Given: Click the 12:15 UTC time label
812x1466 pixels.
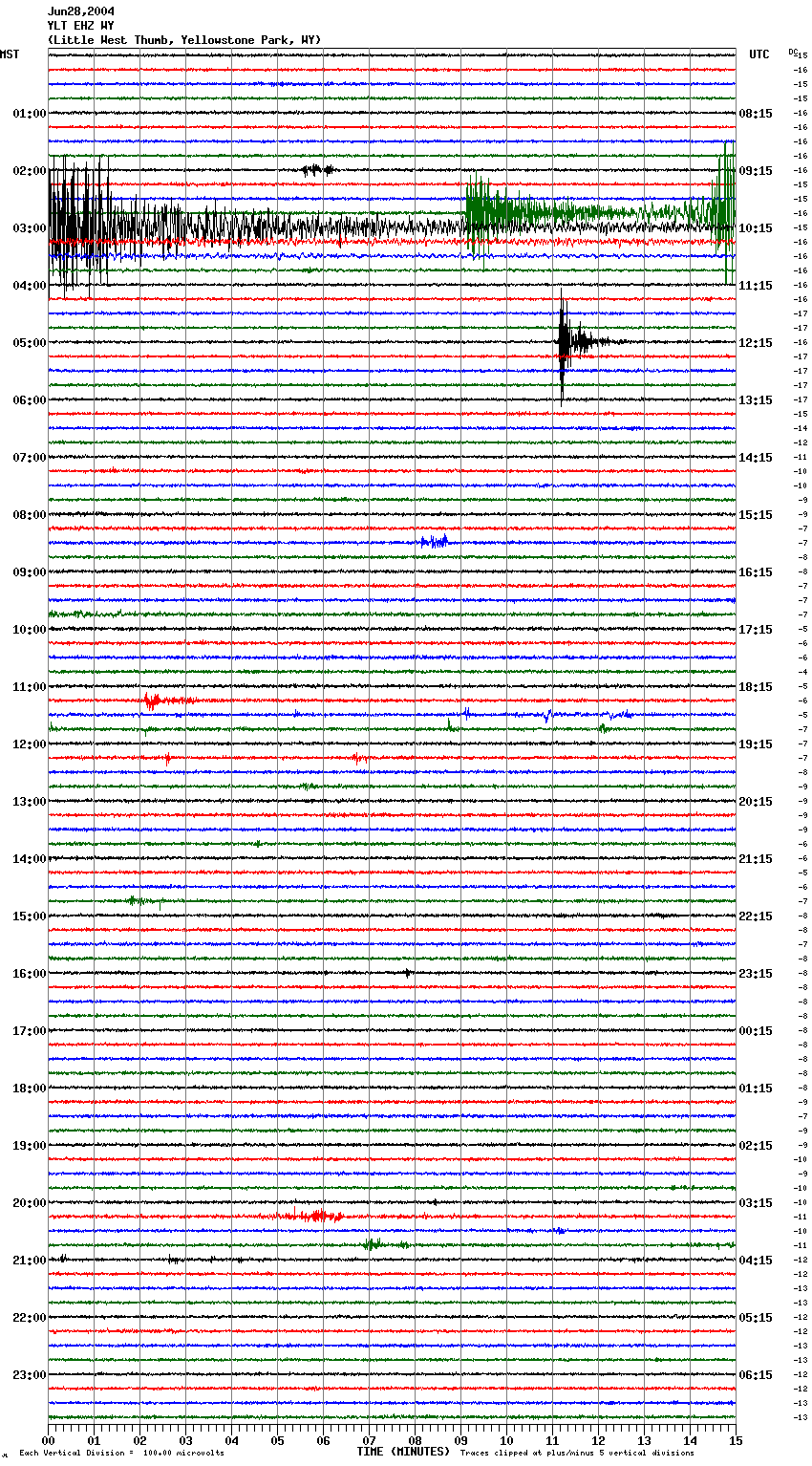Looking at the screenshot, I should coord(756,343).
